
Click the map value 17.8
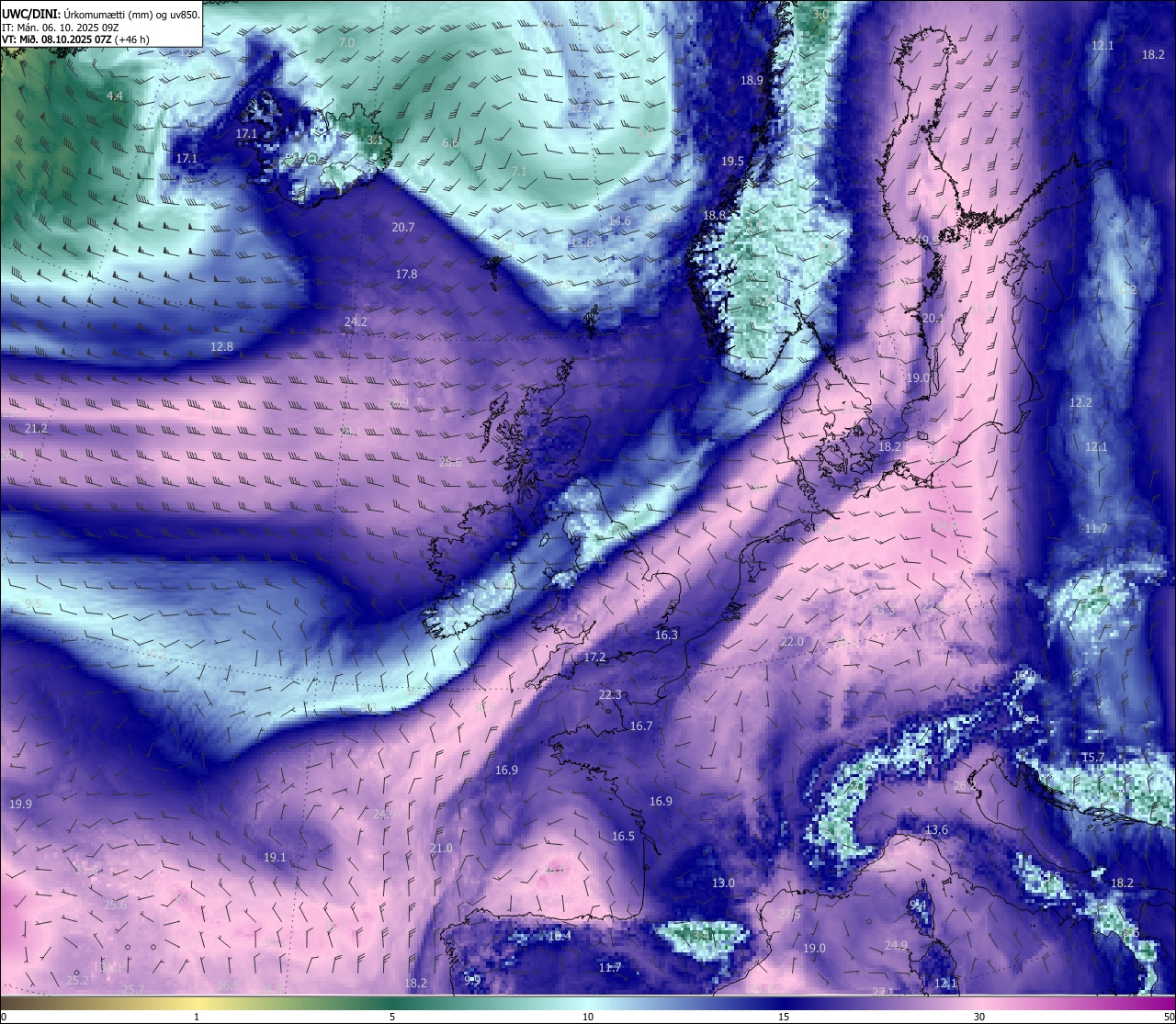tap(407, 275)
